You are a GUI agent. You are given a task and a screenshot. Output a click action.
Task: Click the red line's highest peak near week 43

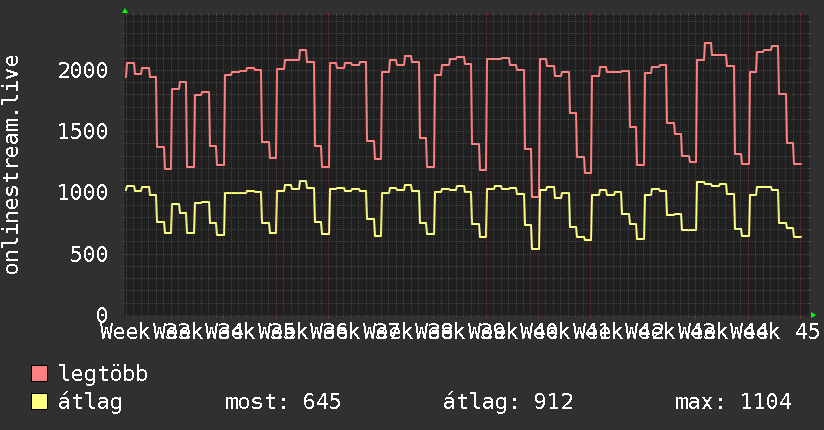coord(707,44)
